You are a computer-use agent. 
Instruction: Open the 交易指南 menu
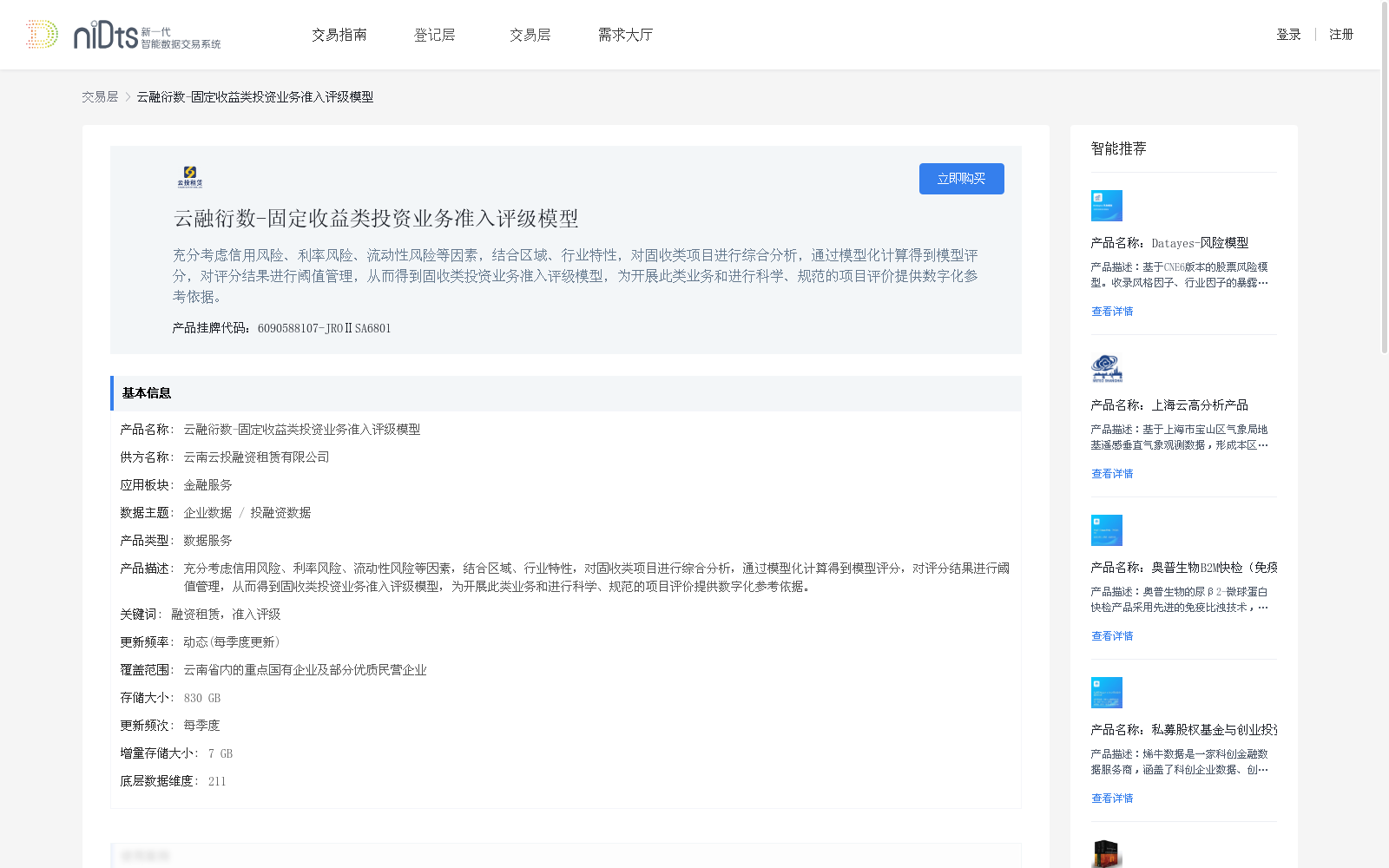pos(339,35)
